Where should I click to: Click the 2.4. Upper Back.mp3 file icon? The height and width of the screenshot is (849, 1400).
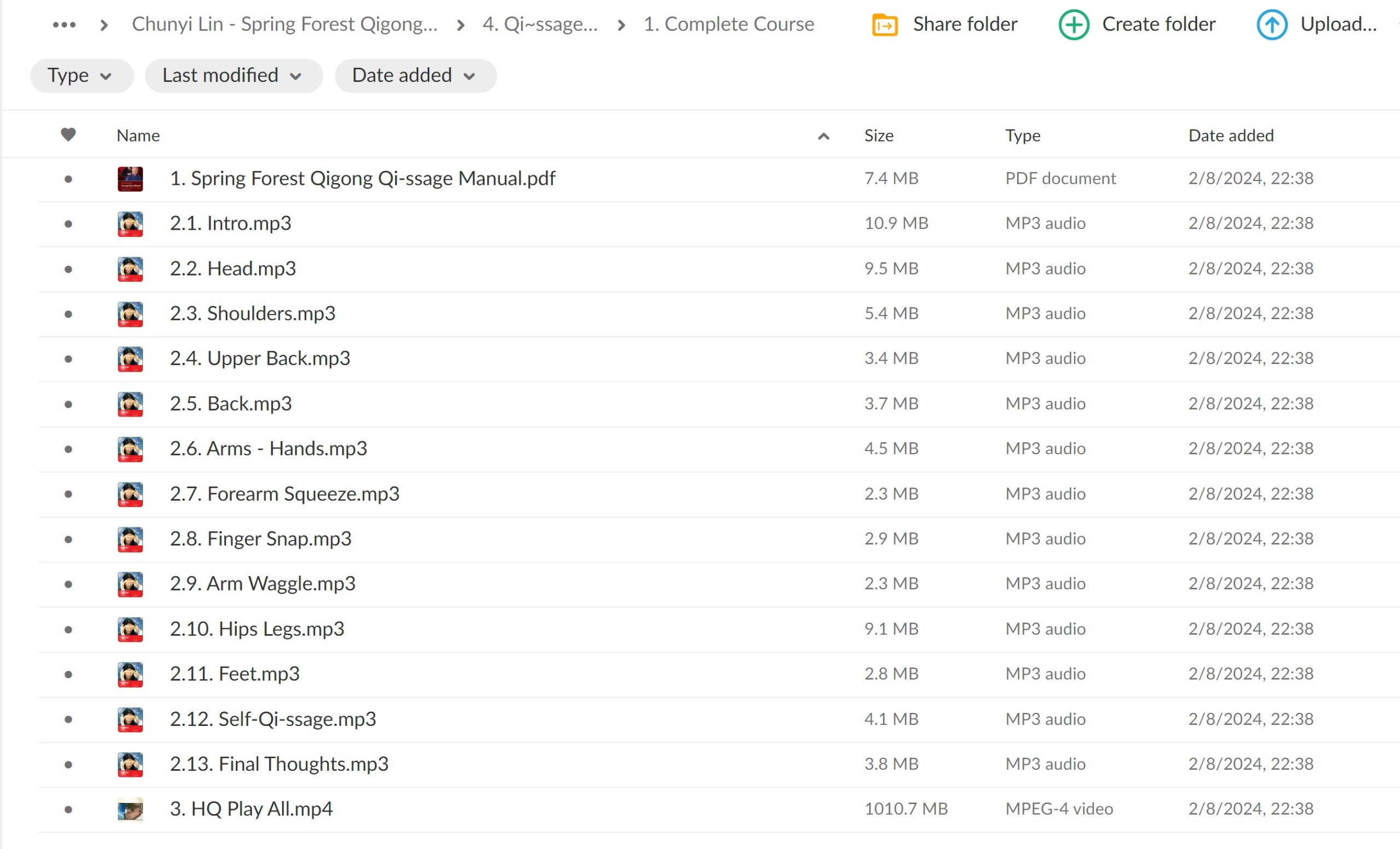(x=130, y=359)
